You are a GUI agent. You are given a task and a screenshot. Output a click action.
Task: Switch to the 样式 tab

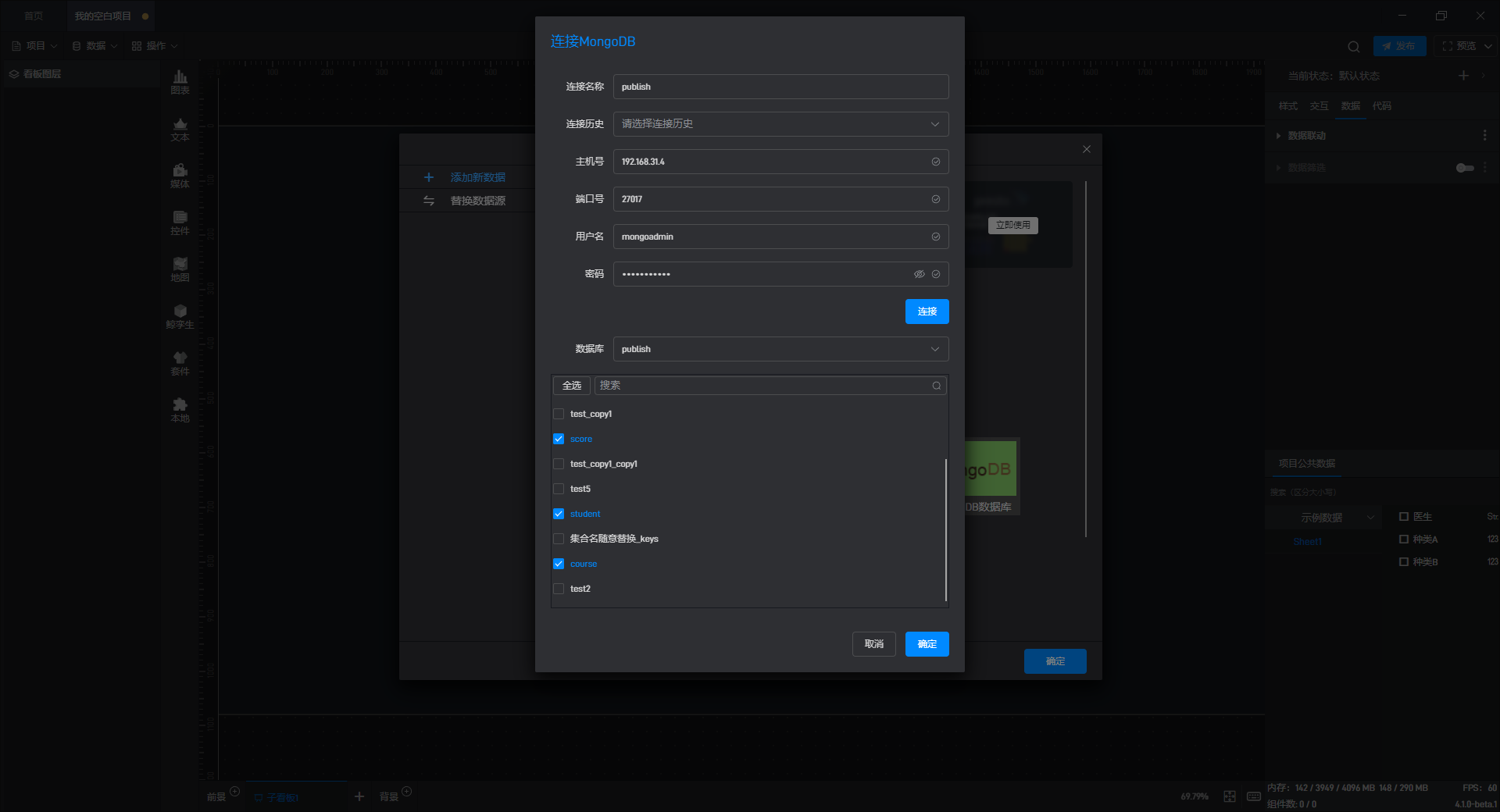(1287, 106)
